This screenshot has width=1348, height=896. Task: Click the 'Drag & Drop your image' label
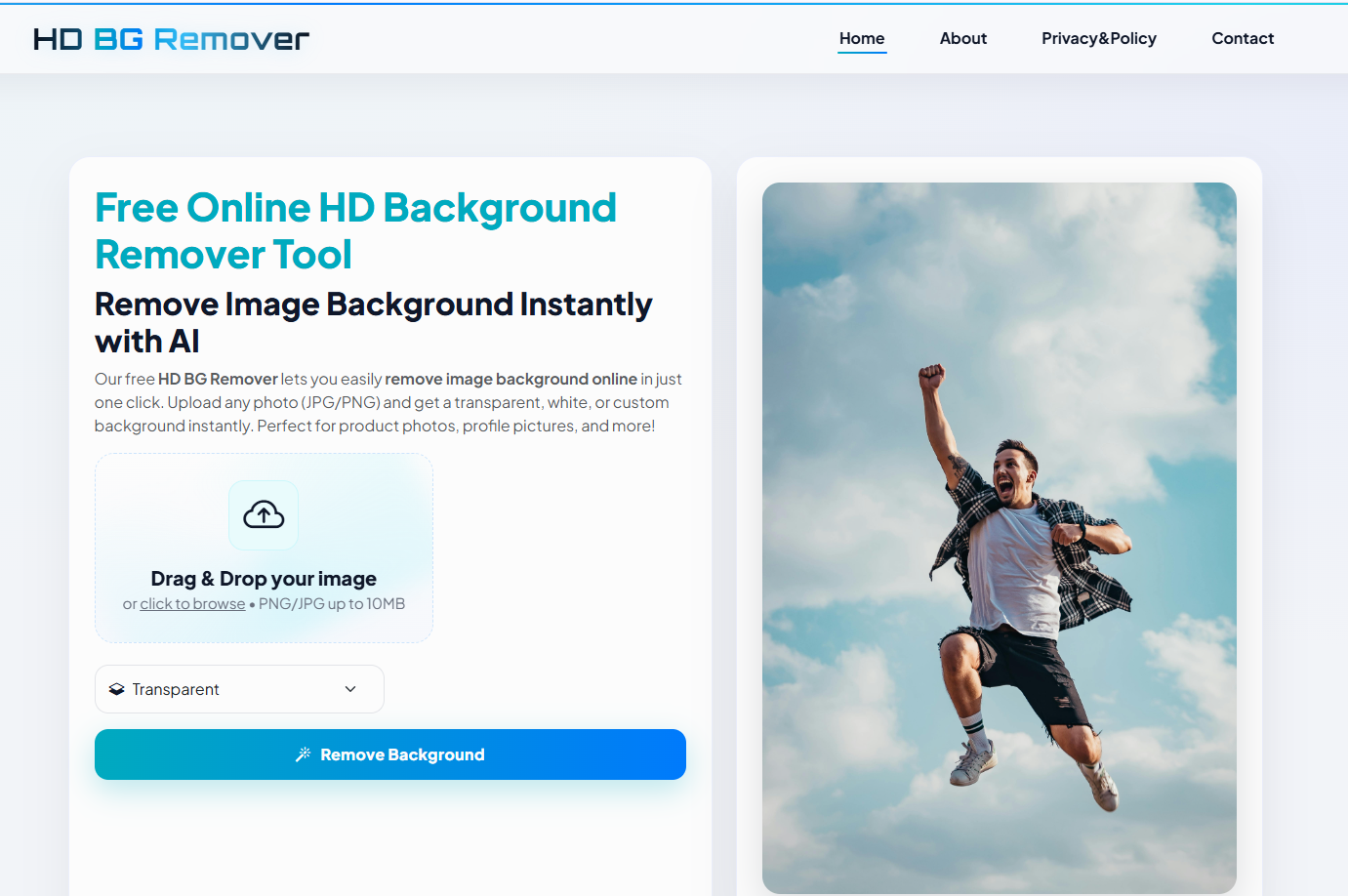click(264, 579)
